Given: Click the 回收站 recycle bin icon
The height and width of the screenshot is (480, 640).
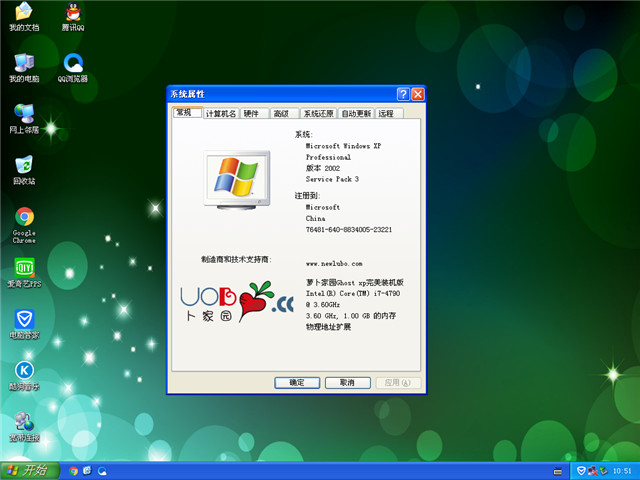Looking at the screenshot, I should (24, 170).
